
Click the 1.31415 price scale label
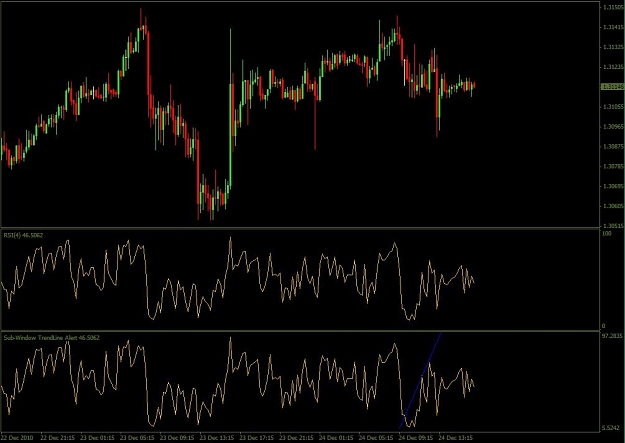[x=614, y=28]
